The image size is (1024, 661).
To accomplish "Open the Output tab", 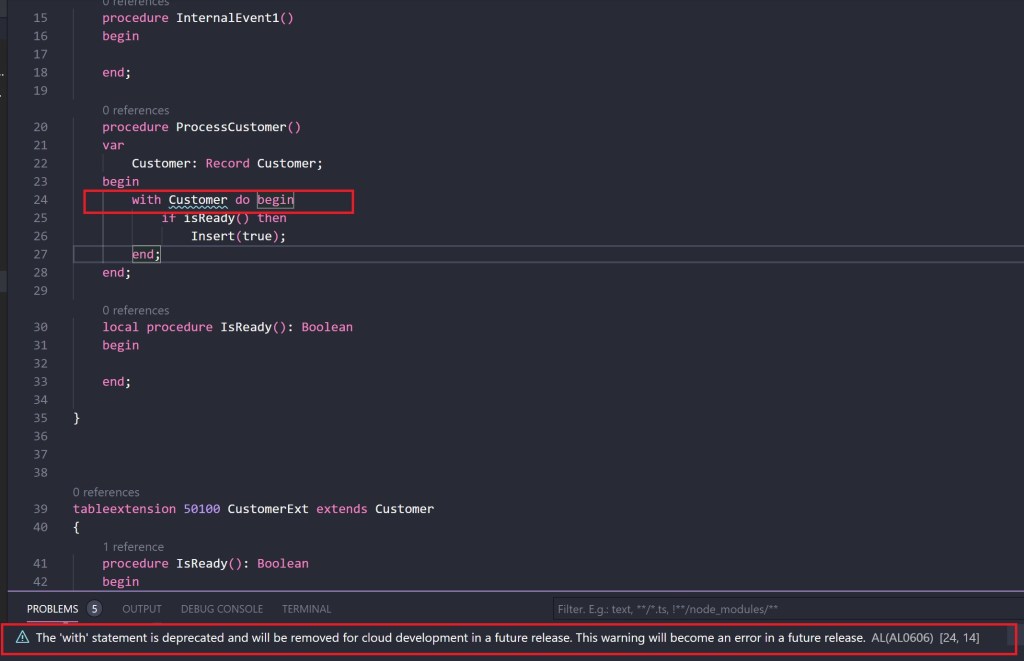I will [142, 608].
